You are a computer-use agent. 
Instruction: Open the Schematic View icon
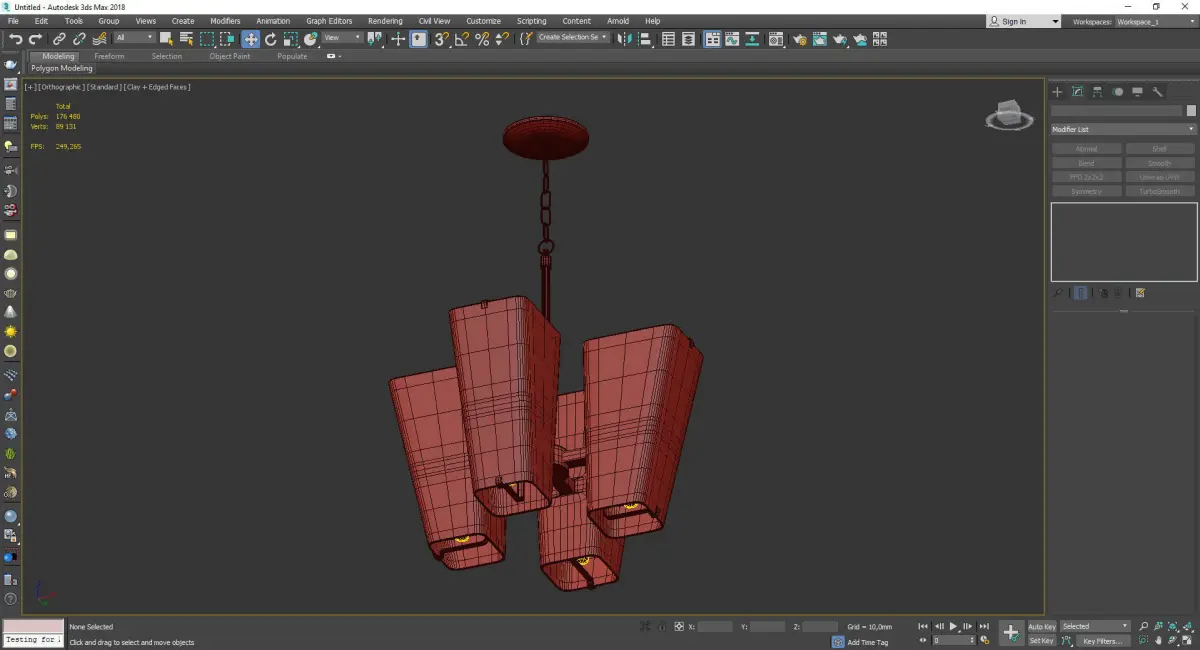click(x=752, y=39)
